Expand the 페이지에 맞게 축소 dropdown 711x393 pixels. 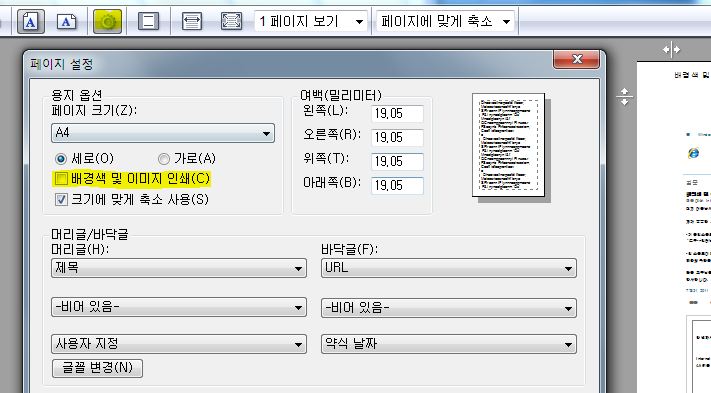pos(445,21)
